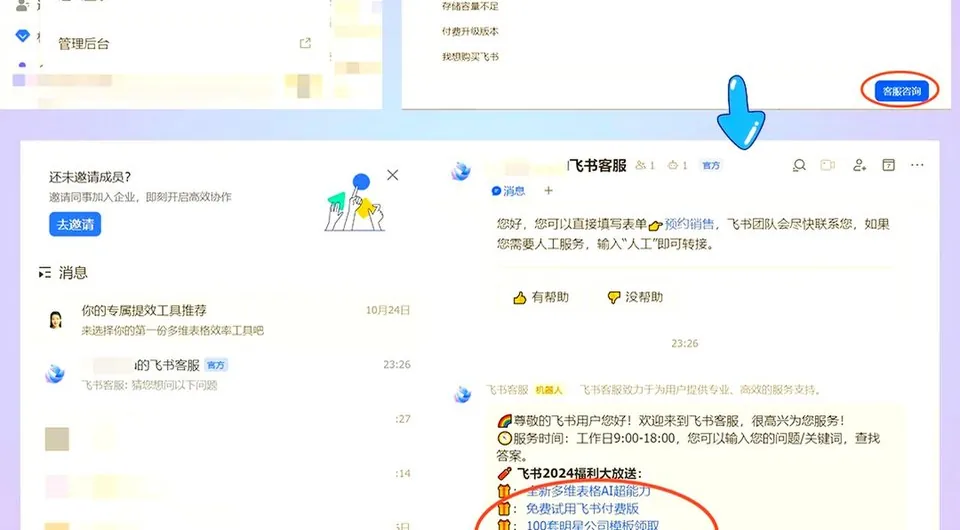Open the 100套明星公司模板领取 link

coord(593,525)
